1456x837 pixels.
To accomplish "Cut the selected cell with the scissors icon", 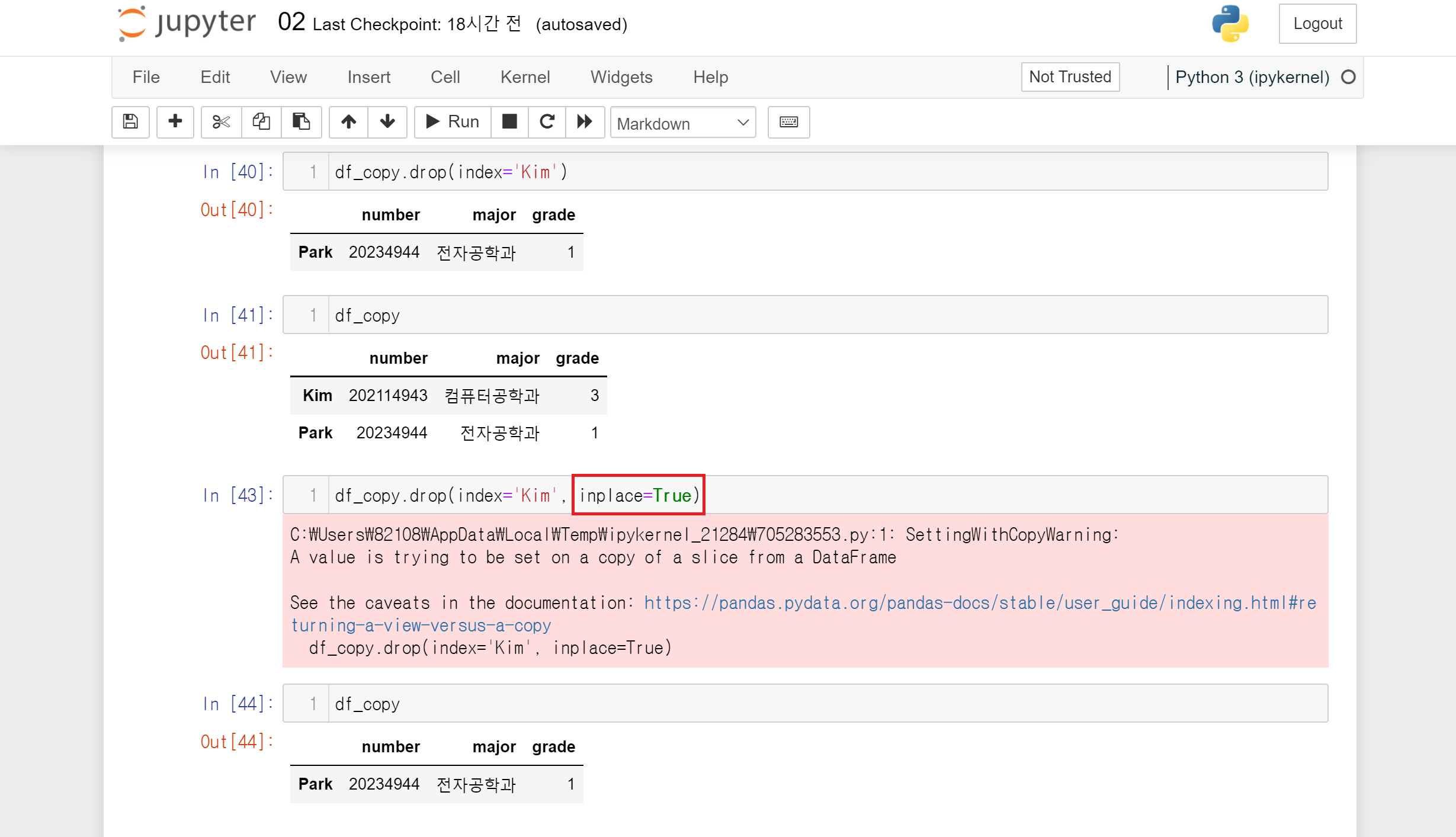I will (221, 122).
